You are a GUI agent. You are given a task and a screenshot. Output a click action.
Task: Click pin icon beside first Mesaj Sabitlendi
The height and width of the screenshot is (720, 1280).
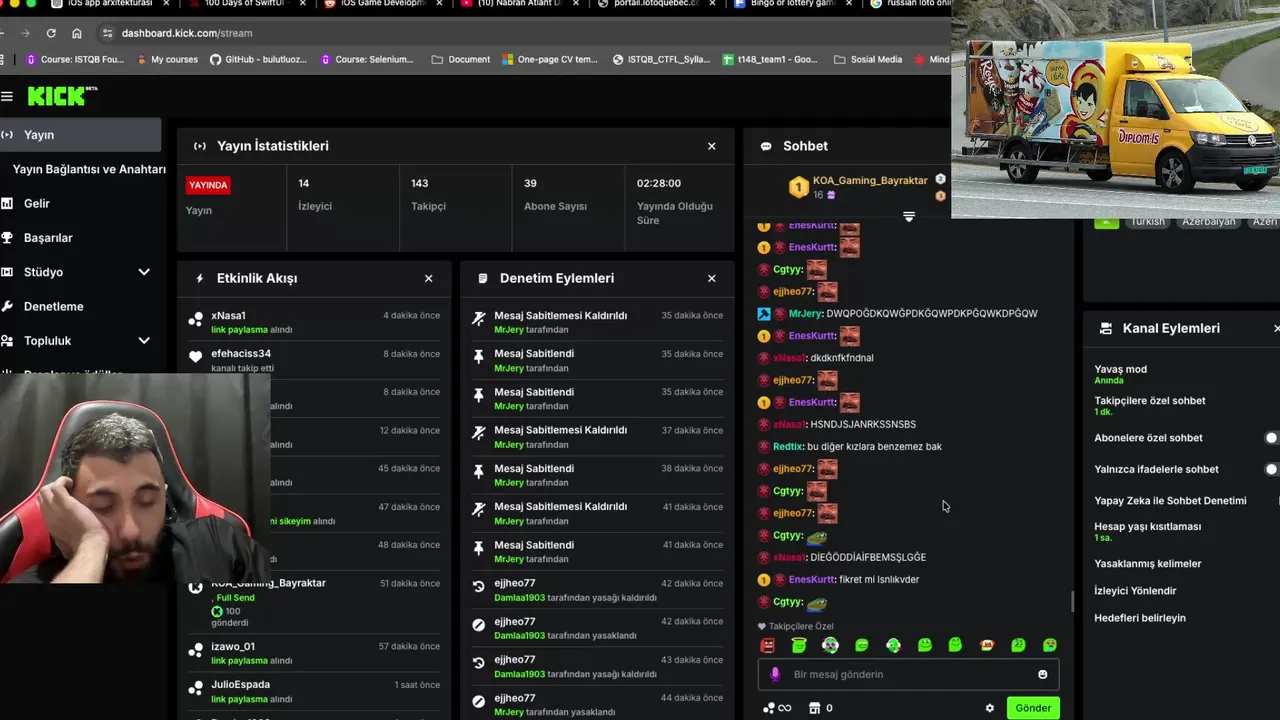click(x=478, y=355)
